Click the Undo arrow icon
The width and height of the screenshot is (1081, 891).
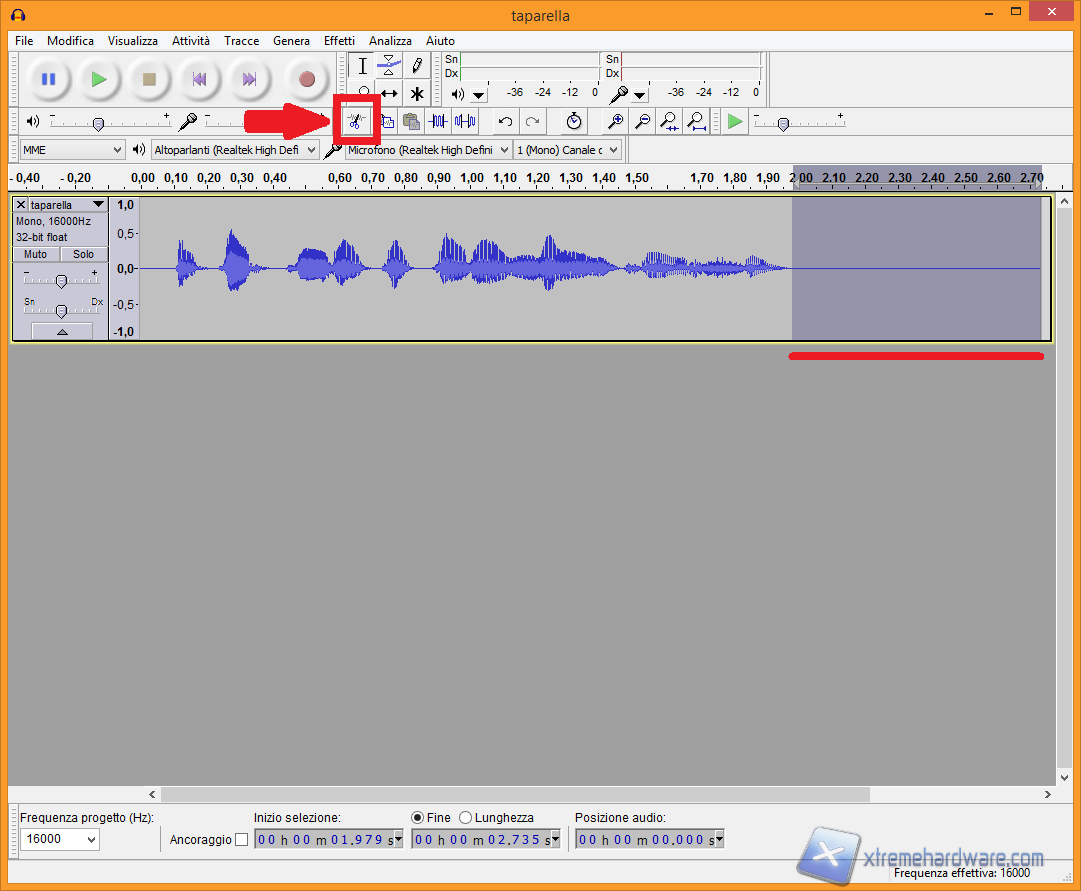pos(506,122)
